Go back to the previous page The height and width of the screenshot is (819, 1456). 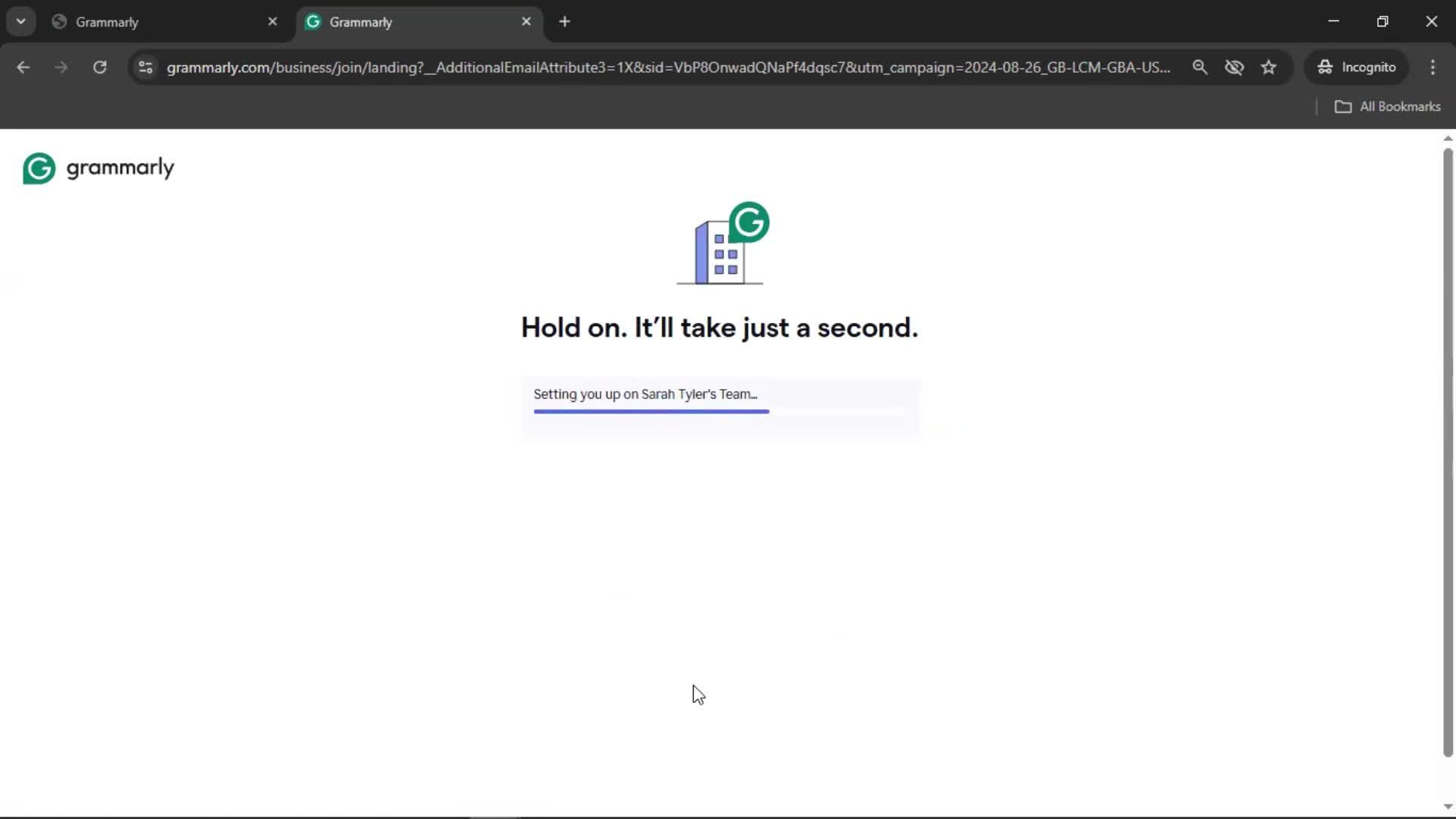(x=24, y=67)
